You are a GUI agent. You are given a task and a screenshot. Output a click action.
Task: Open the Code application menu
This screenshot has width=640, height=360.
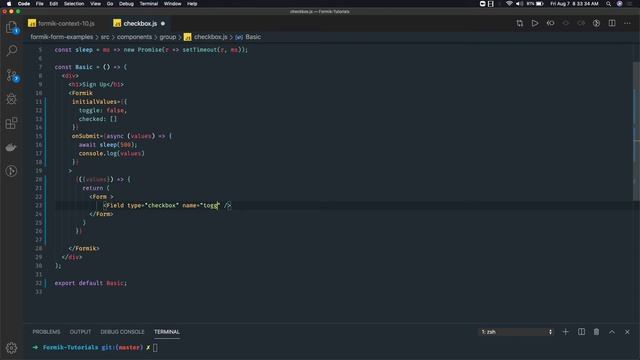point(24,4)
